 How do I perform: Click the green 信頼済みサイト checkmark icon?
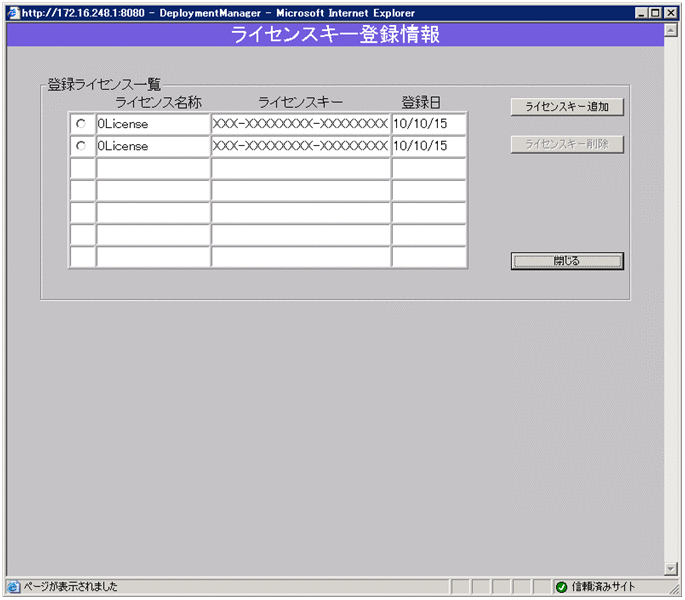561,587
